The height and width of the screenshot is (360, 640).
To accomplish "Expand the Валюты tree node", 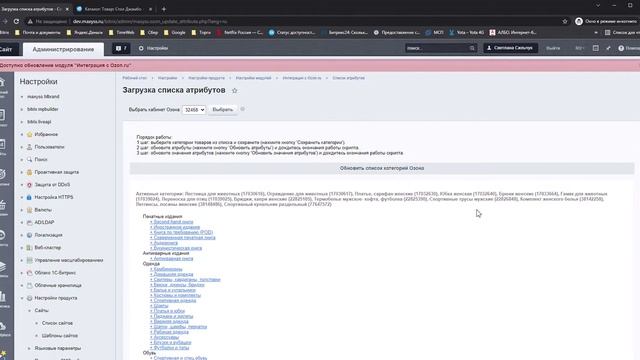I will coord(22,210).
